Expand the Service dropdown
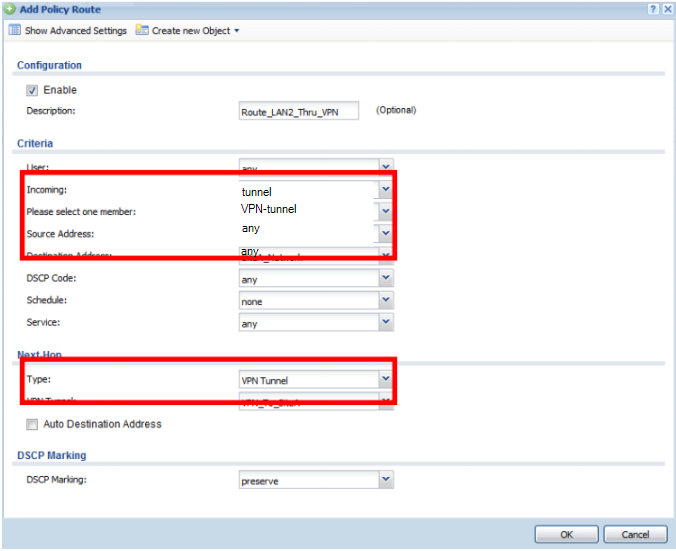 (x=385, y=323)
